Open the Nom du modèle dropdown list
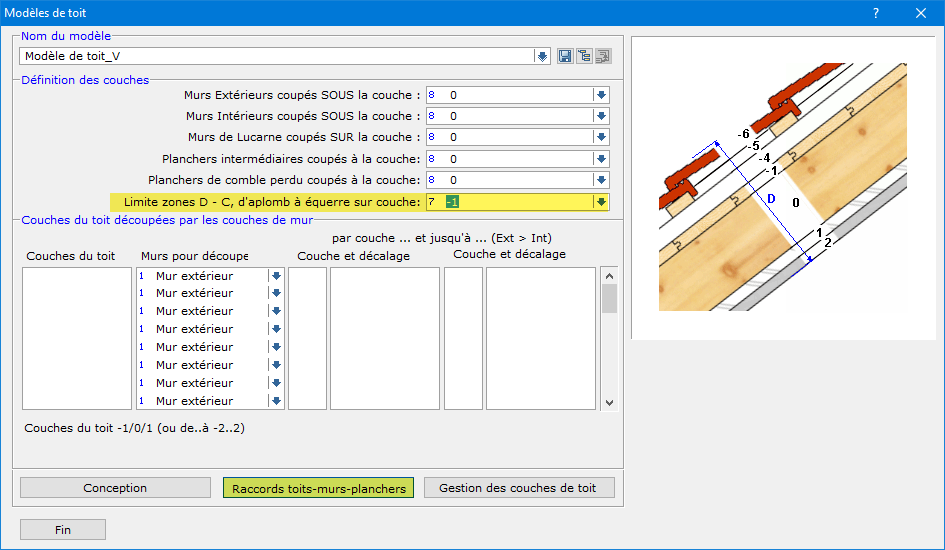The height and width of the screenshot is (550, 945). point(542,56)
